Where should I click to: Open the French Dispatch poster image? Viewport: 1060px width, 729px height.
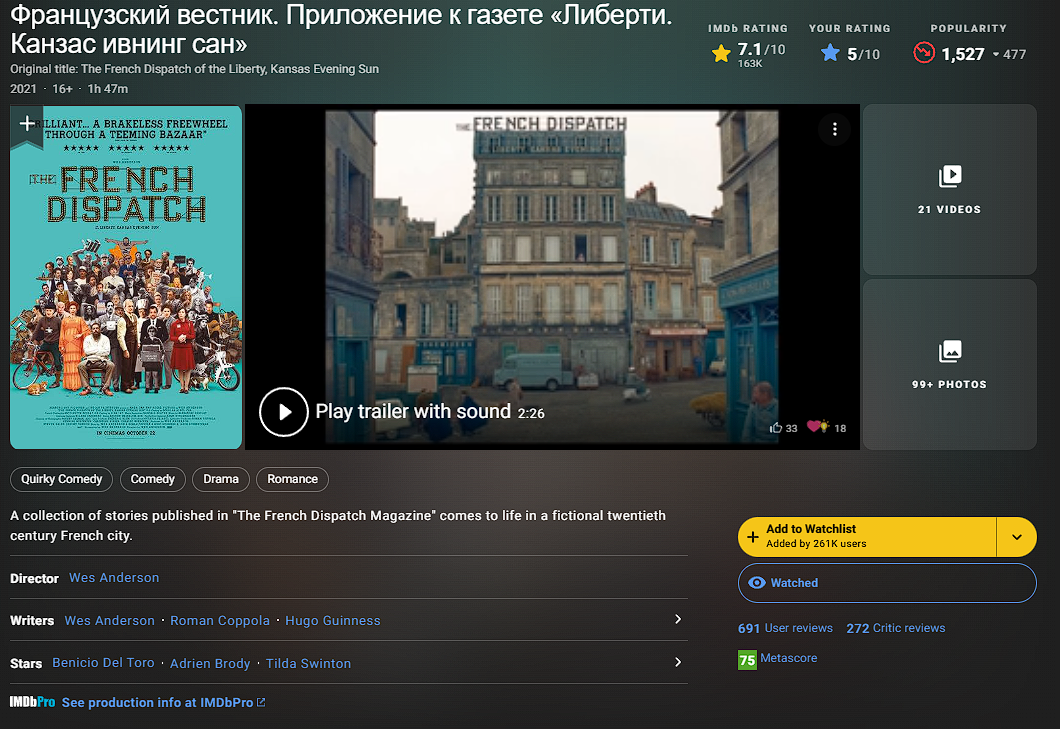pos(126,277)
